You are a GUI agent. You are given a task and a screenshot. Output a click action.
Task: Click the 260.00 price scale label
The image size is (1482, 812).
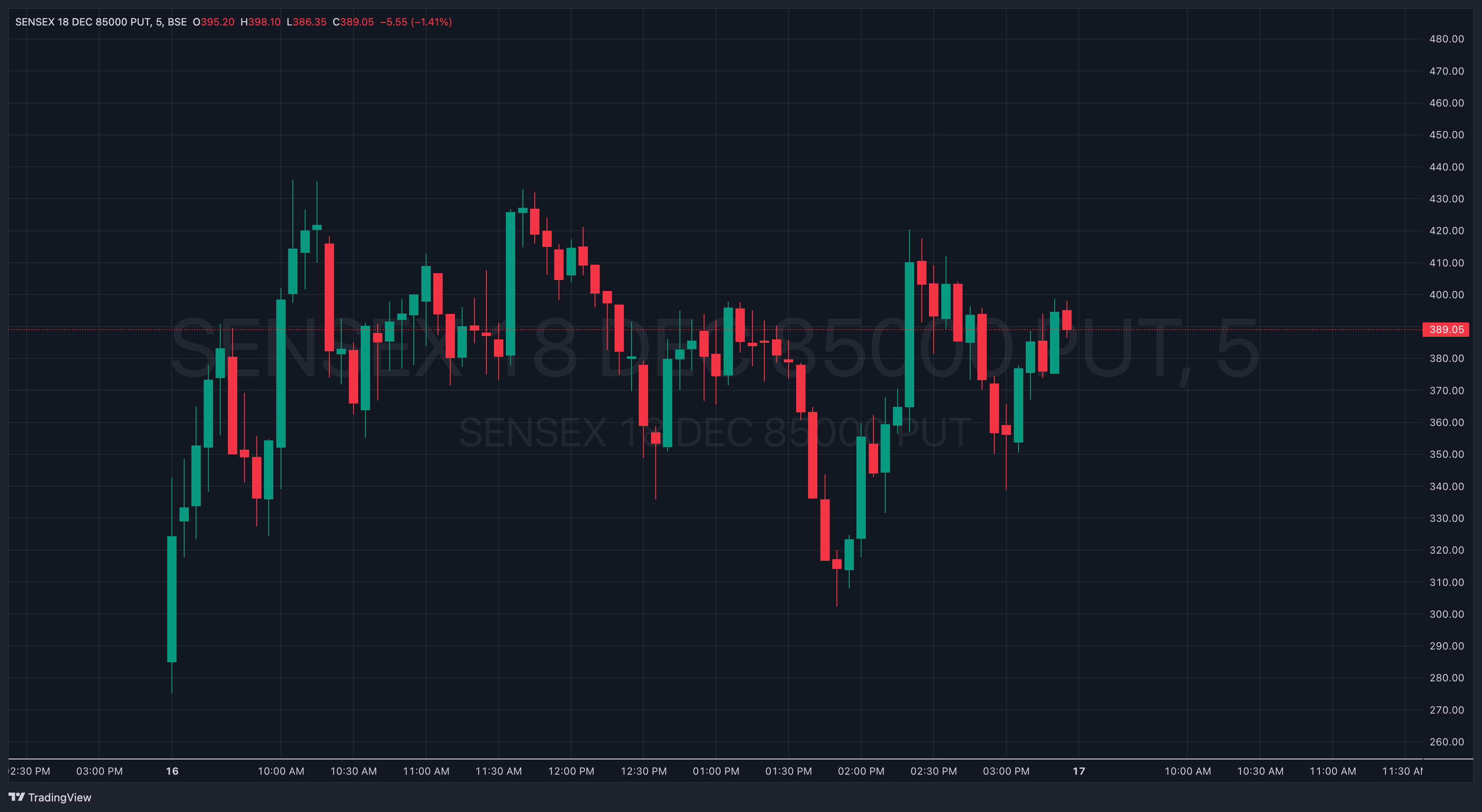click(x=1446, y=742)
